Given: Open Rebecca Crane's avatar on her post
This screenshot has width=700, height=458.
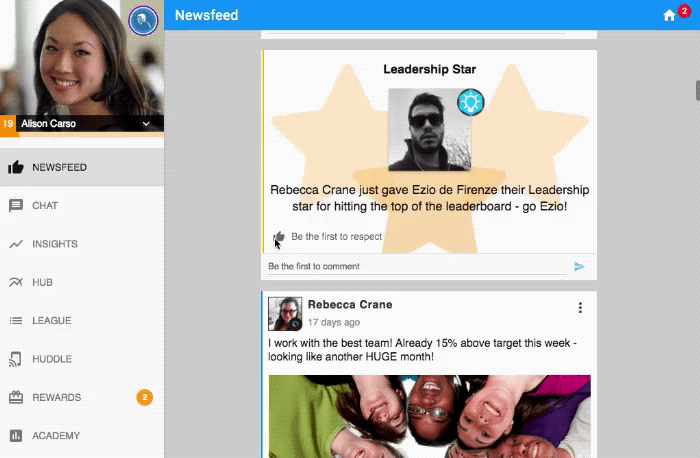Looking at the screenshot, I should coord(285,314).
